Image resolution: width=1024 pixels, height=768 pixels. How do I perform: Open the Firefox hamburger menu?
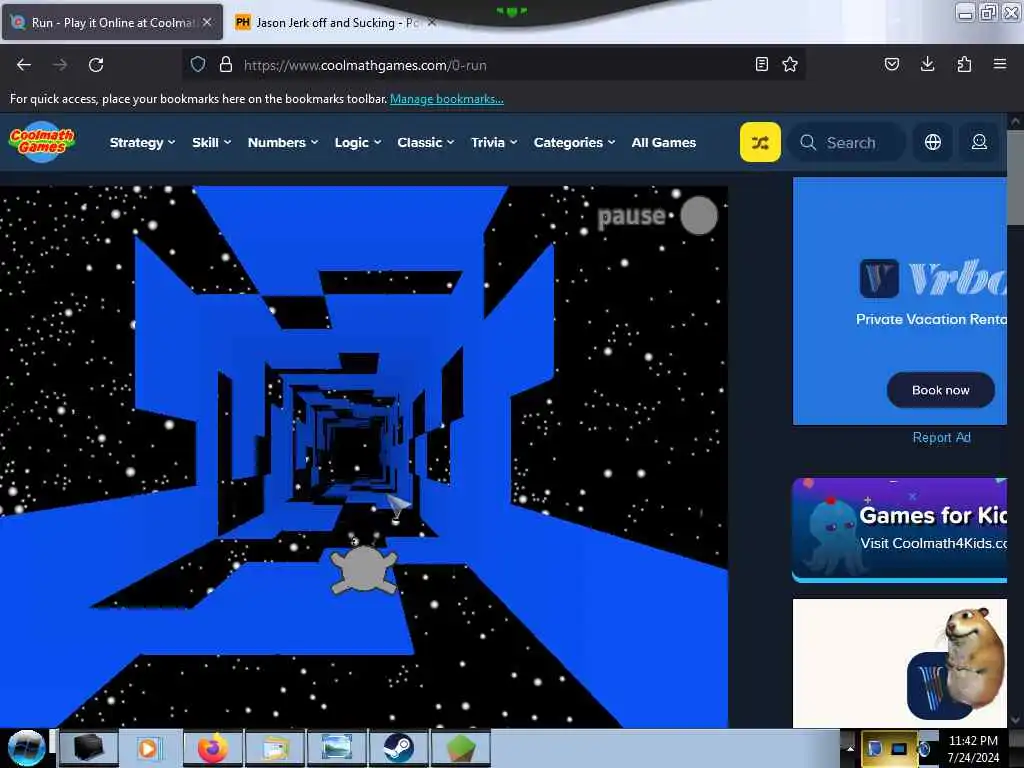click(x=1000, y=64)
